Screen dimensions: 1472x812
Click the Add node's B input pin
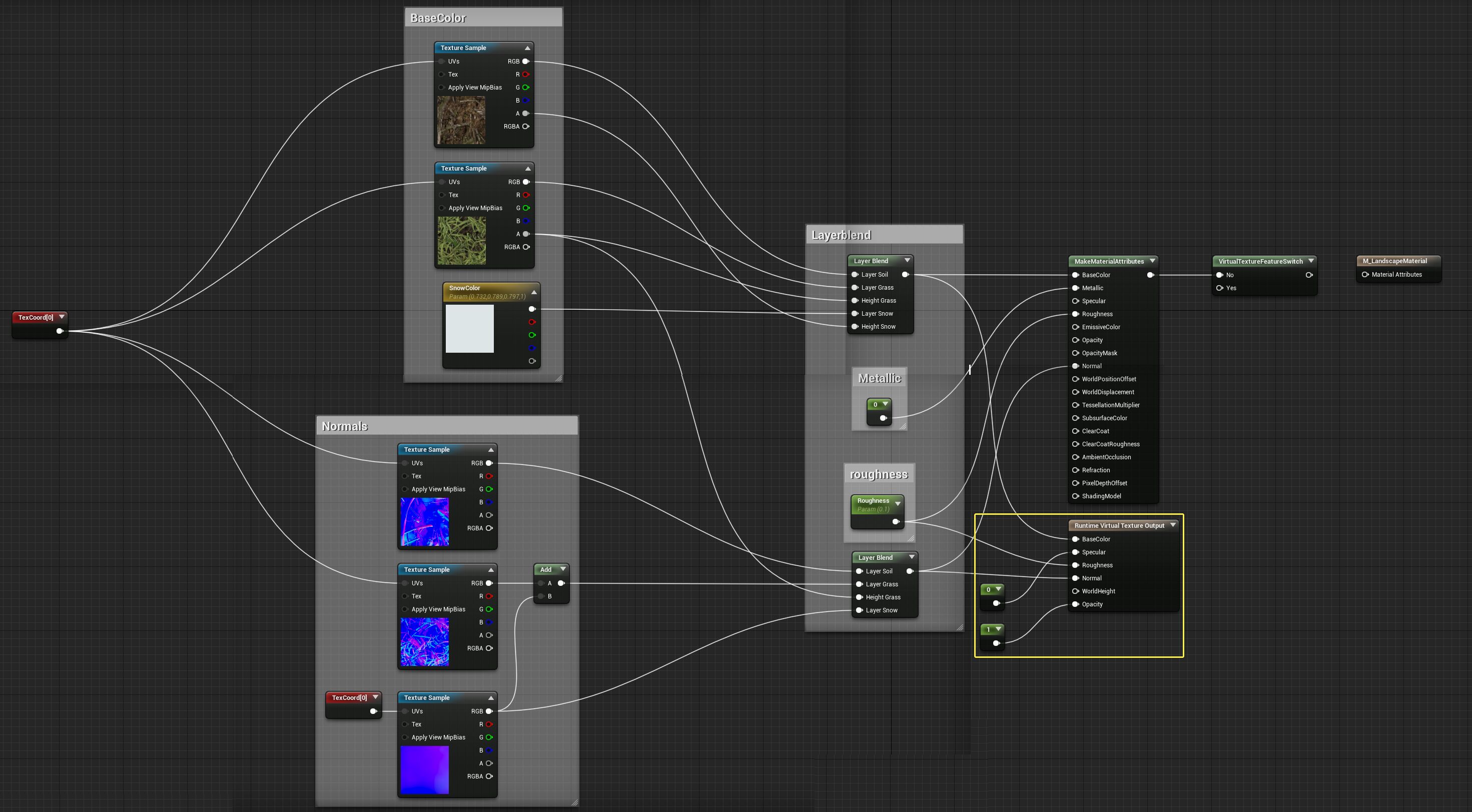tap(541, 596)
